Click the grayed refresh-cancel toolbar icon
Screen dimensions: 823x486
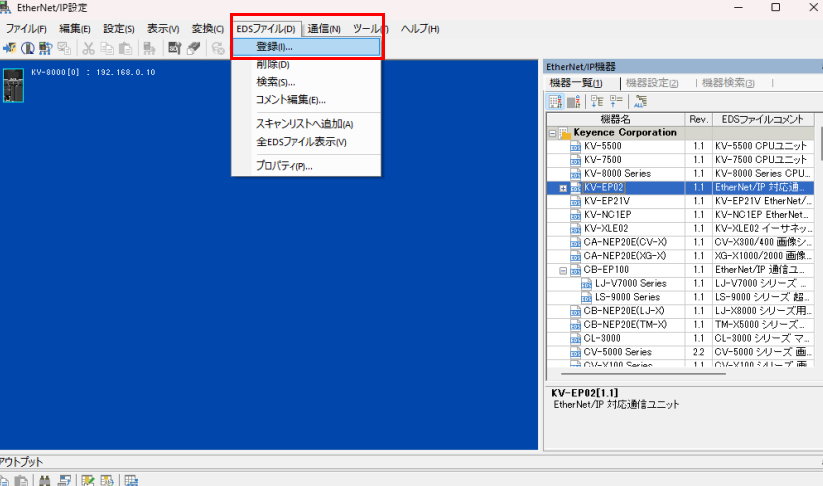[x=218, y=48]
